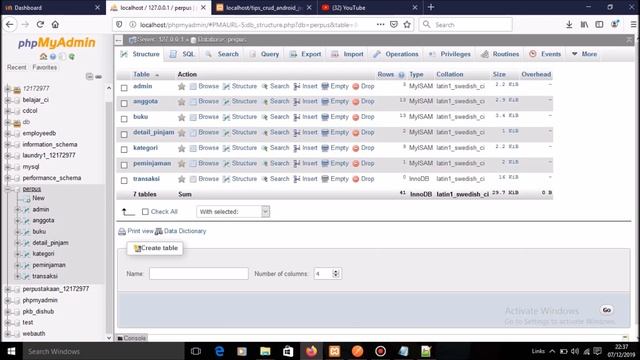The image size is (640, 360).
Task: Open page actions three-dots menu in URL bar
Action: (x=380, y=24)
